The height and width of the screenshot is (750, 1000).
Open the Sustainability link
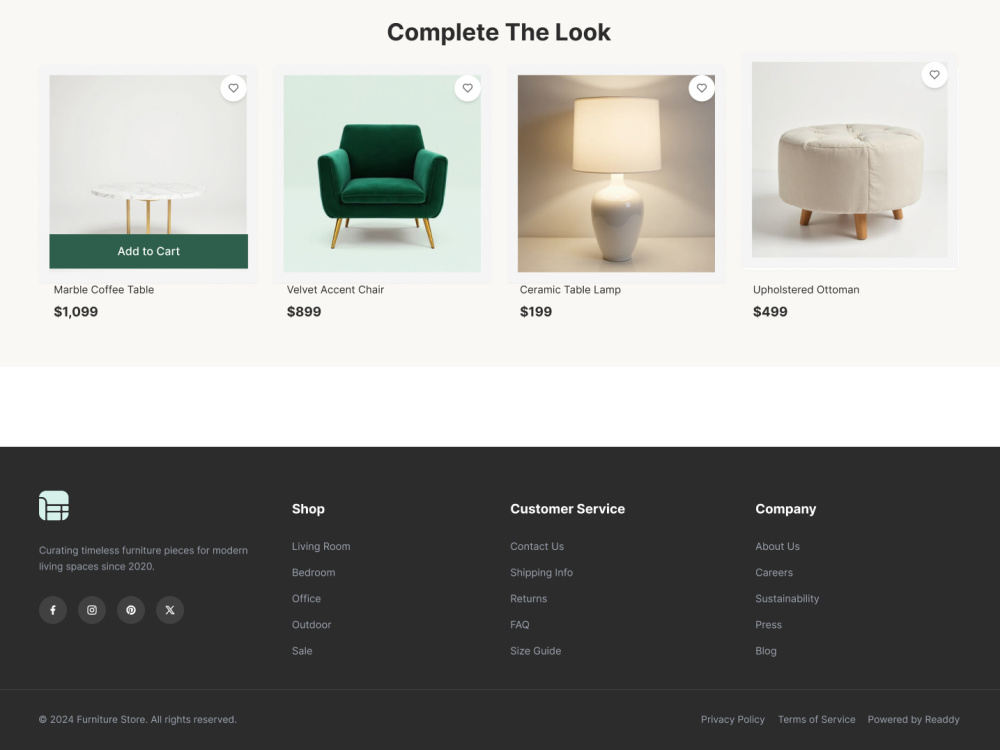pyautogui.click(x=787, y=599)
